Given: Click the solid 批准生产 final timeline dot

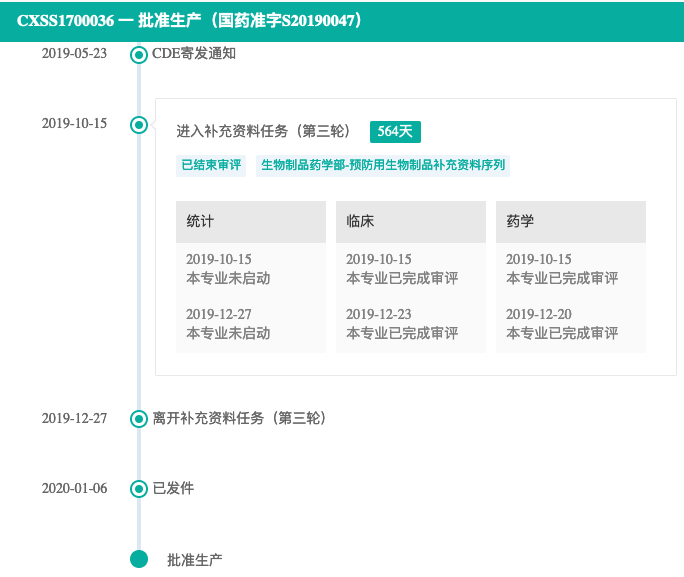Looking at the screenshot, I should pyautogui.click(x=139, y=559).
